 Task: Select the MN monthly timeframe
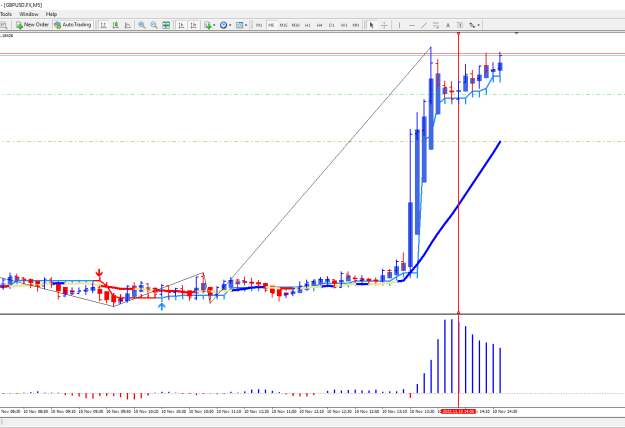pos(356,25)
